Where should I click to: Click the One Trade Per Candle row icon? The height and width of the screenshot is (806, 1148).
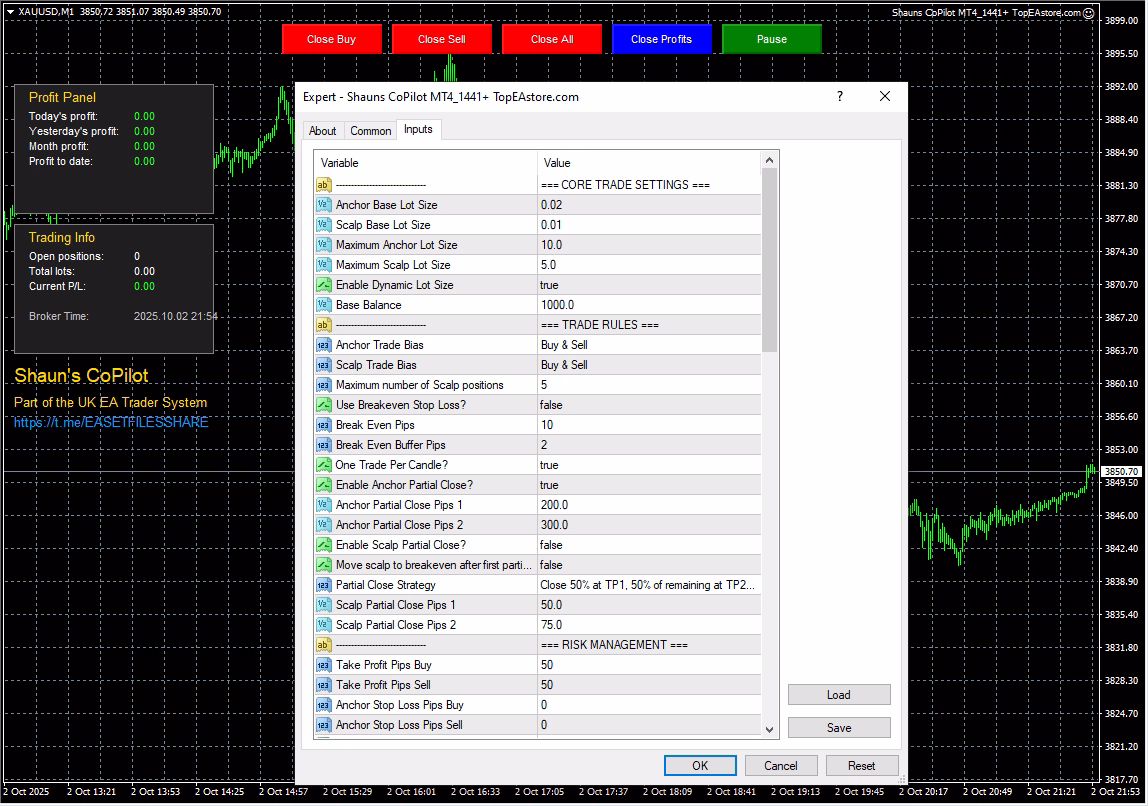[324, 465]
